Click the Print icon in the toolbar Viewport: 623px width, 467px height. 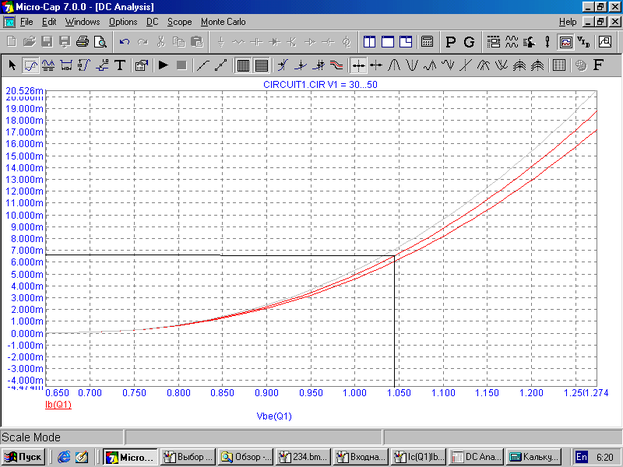click(x=82, y=43)
